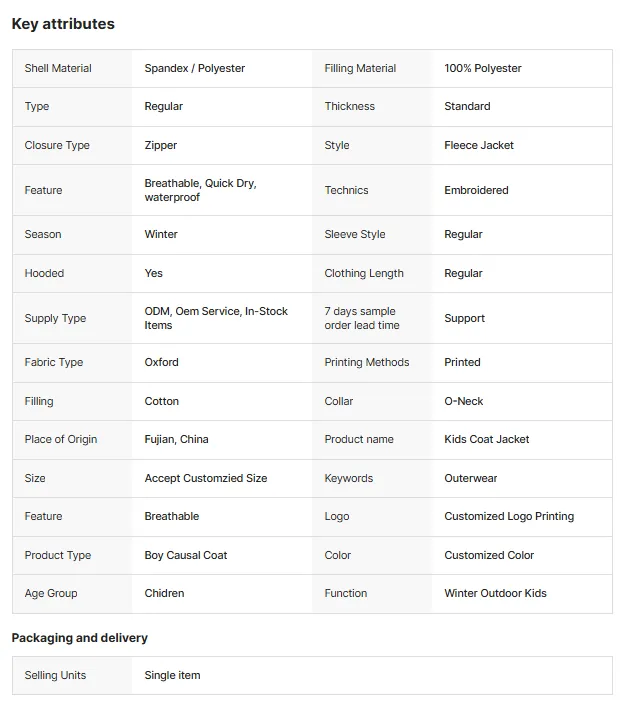Select the Fleece Jacket value

[479, 145]
